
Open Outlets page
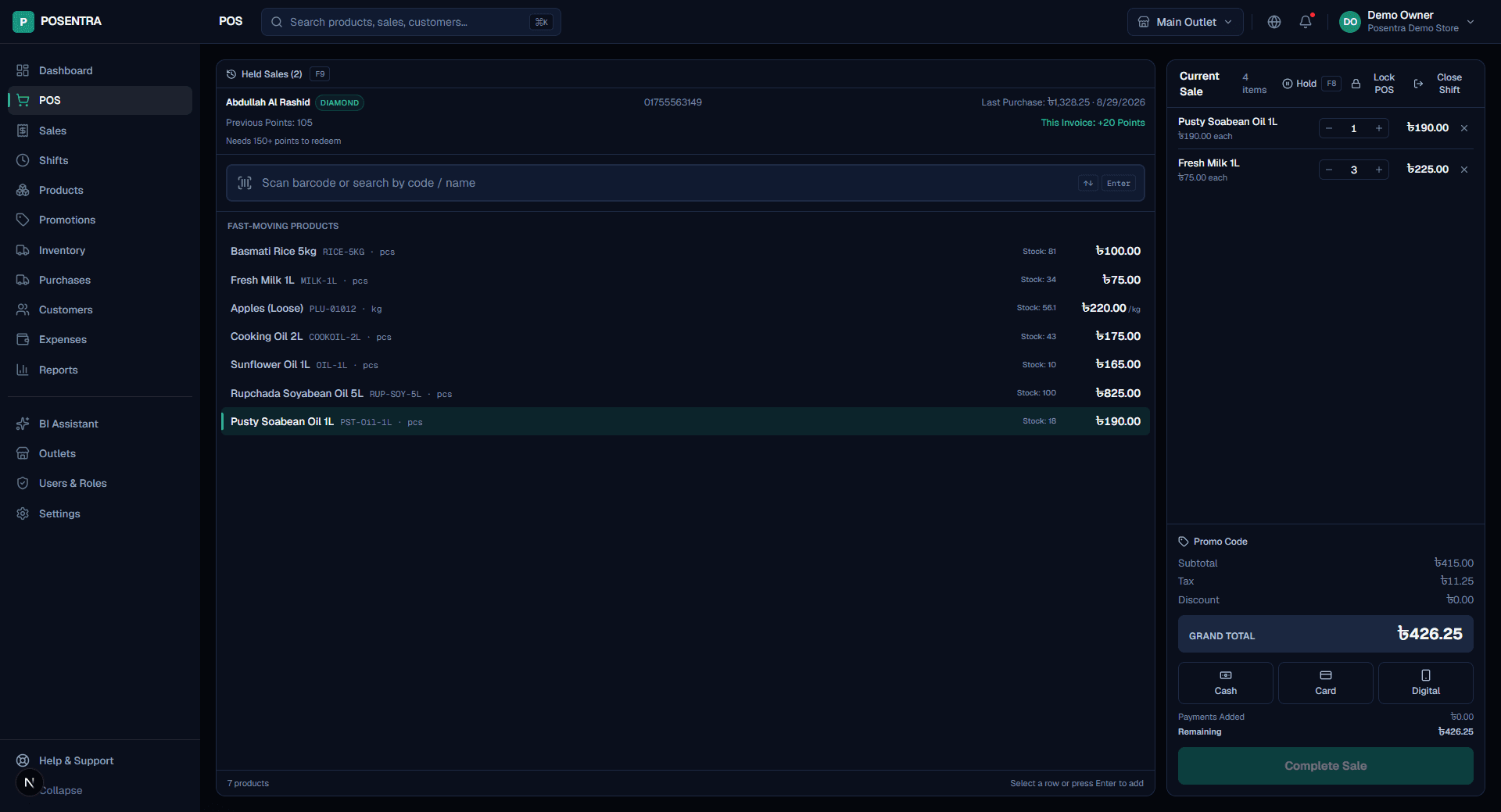100,453
